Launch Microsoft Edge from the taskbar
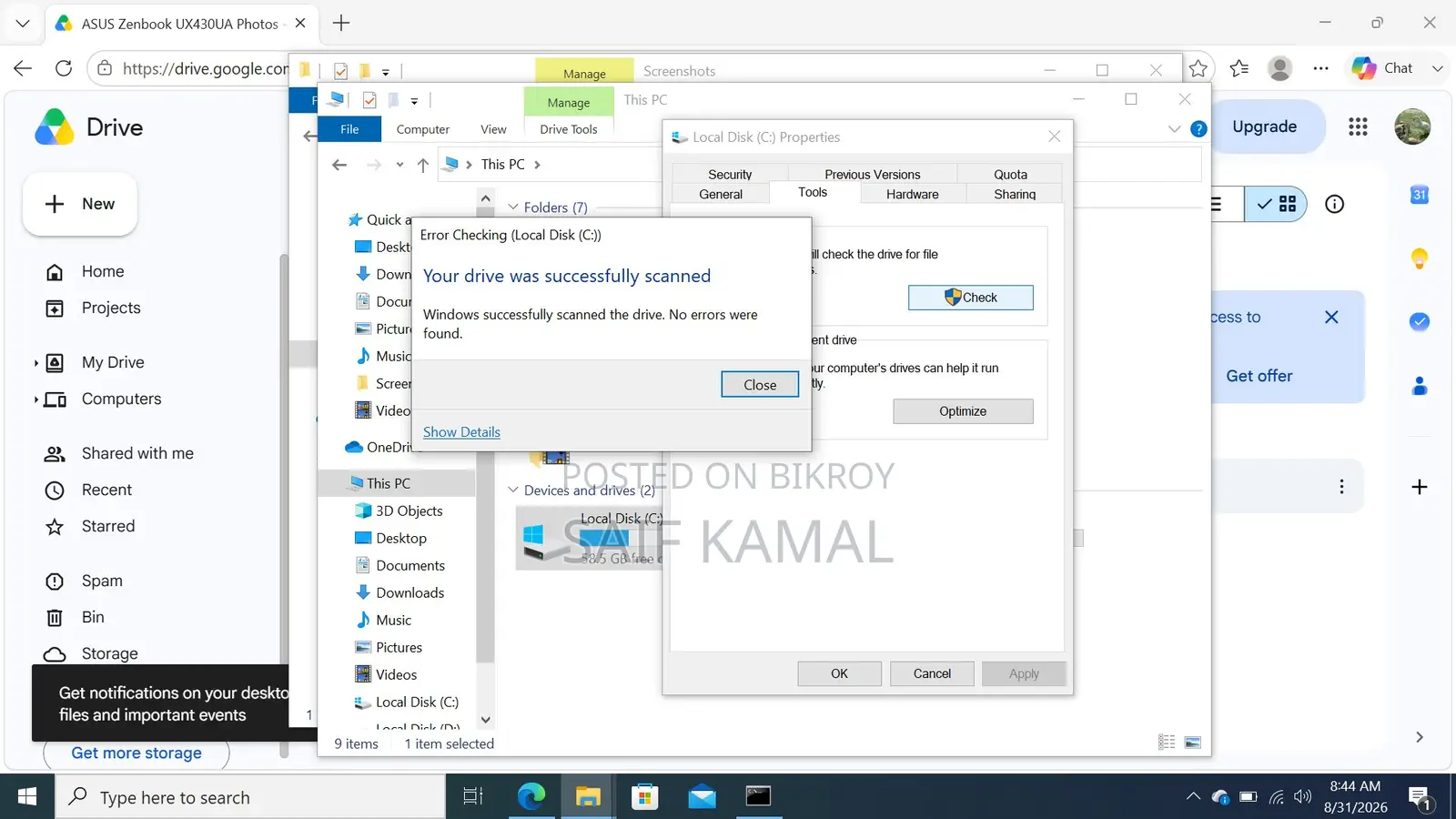Image resolution: width=1456 pixels, height=819 pixels. click(531, 797)
